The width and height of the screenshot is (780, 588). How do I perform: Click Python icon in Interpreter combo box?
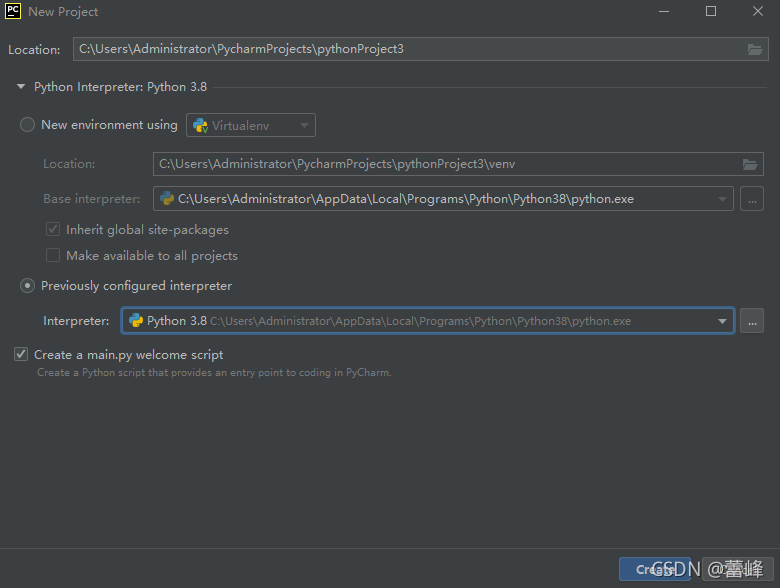tap(136, 321)
